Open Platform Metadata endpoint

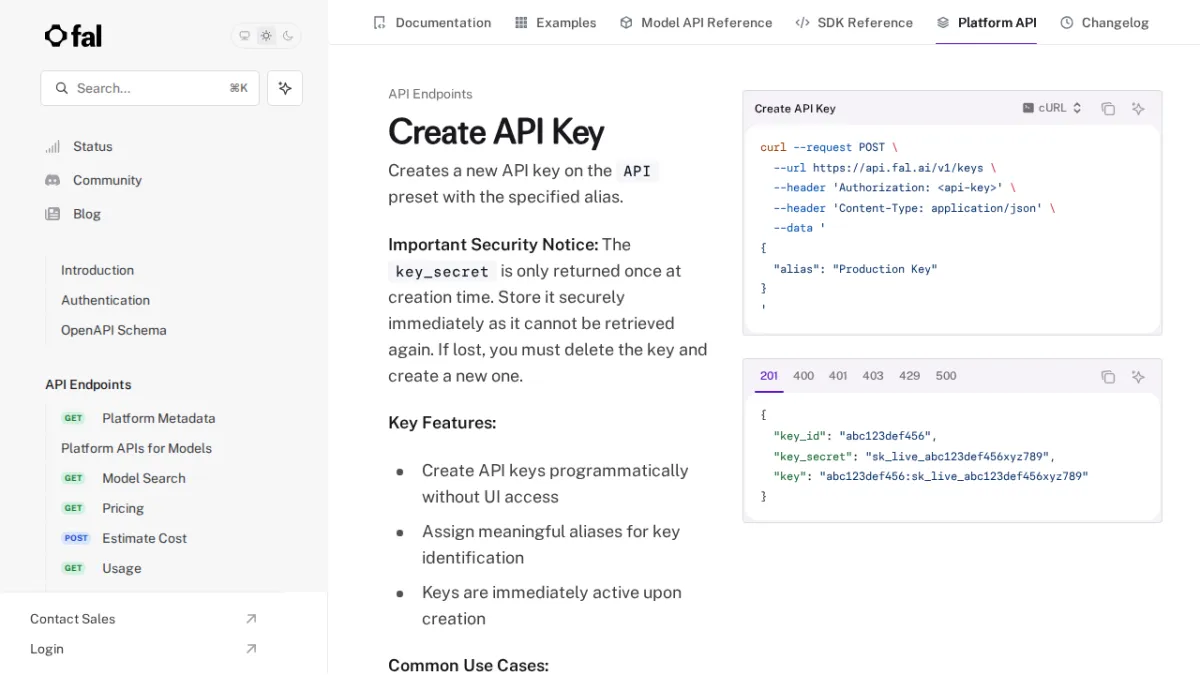point(158,418)
